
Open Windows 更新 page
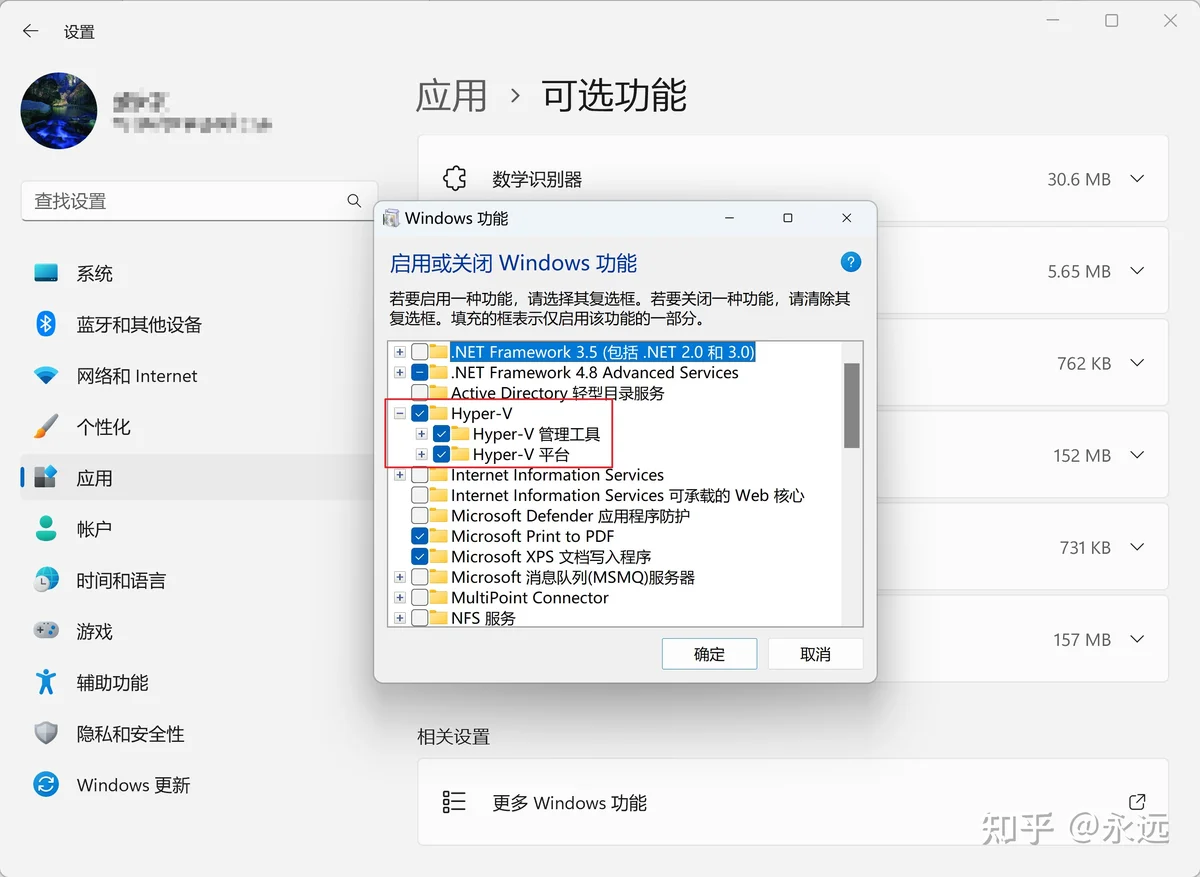198,785
